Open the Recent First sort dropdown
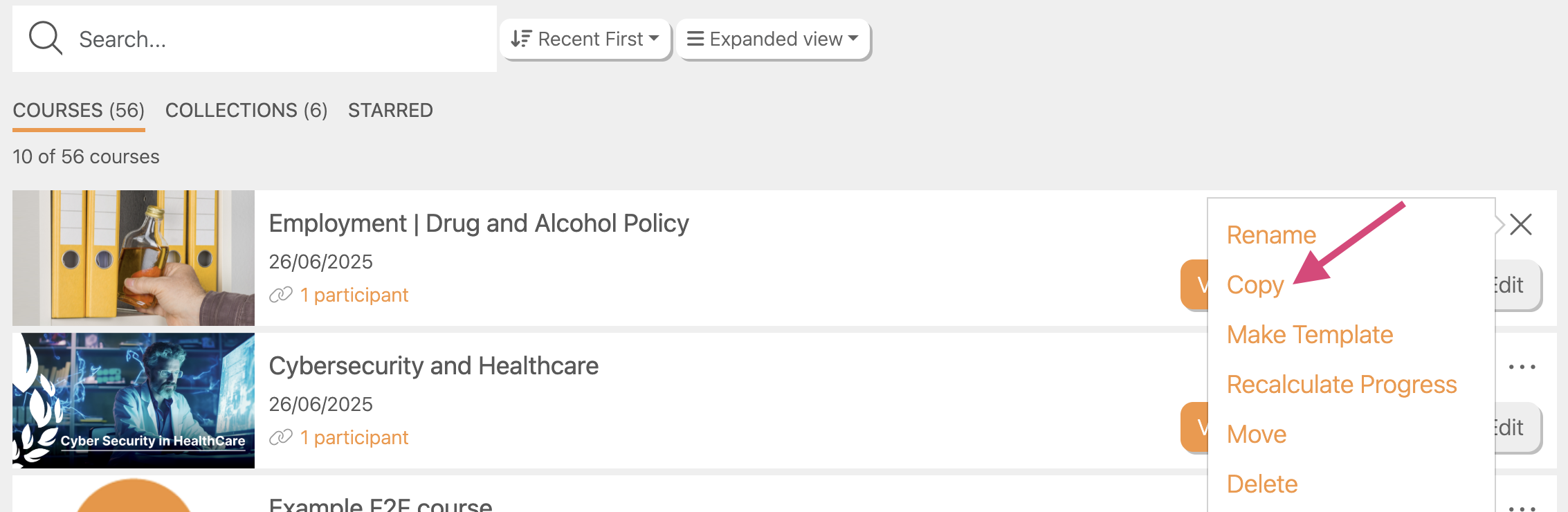This screenshot has width=1568, height=512. pyautogui.click(x=585, y=39)
